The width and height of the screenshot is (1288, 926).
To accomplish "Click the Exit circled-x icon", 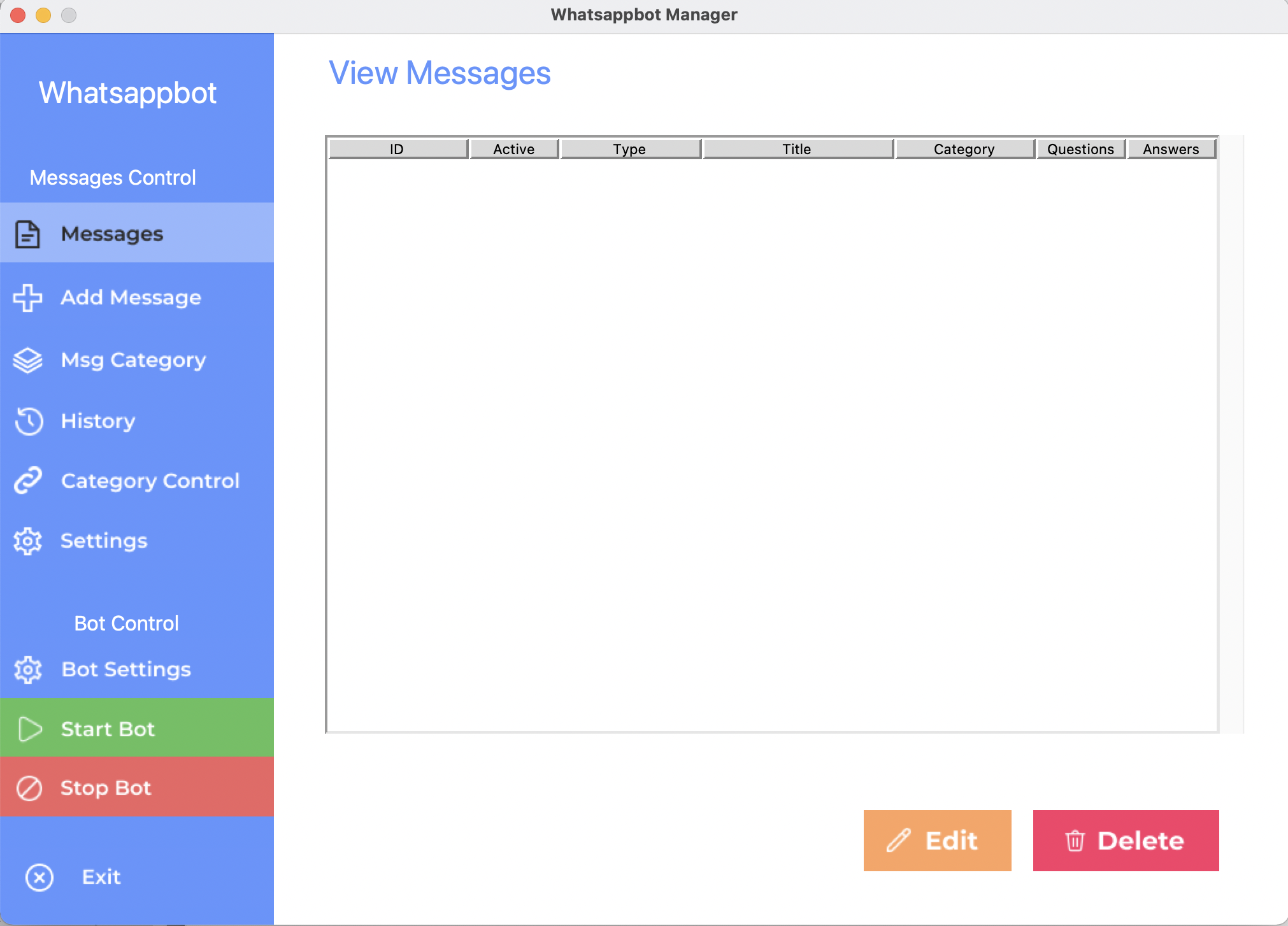I will tap(39, 878).
